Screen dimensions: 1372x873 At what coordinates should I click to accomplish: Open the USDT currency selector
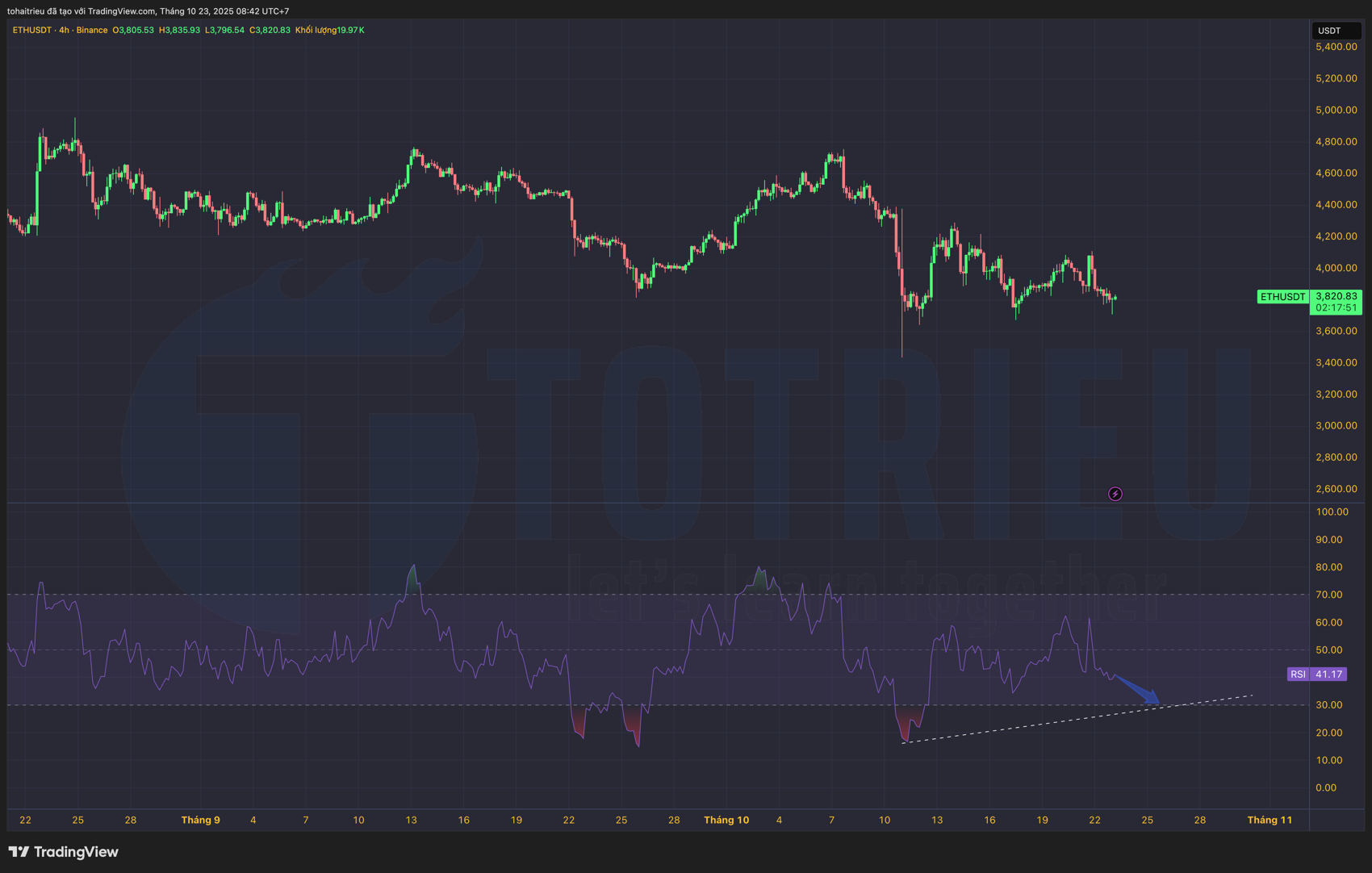[x=1335, y=31]
